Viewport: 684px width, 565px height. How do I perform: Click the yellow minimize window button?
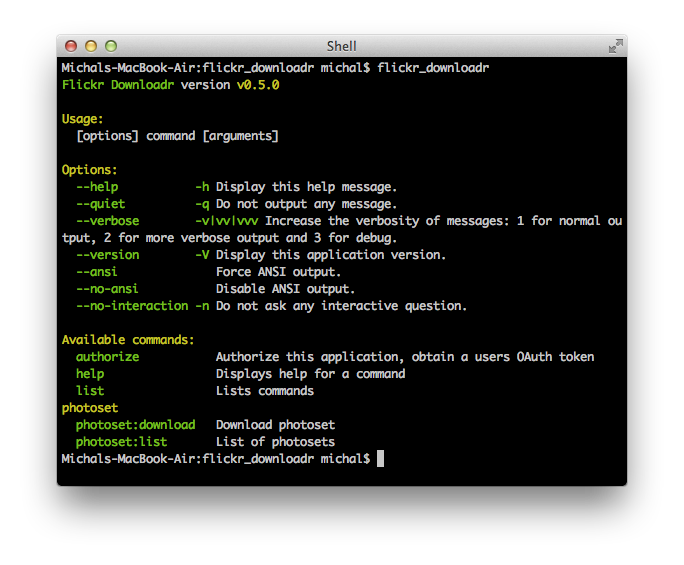(x=91, y=46)
